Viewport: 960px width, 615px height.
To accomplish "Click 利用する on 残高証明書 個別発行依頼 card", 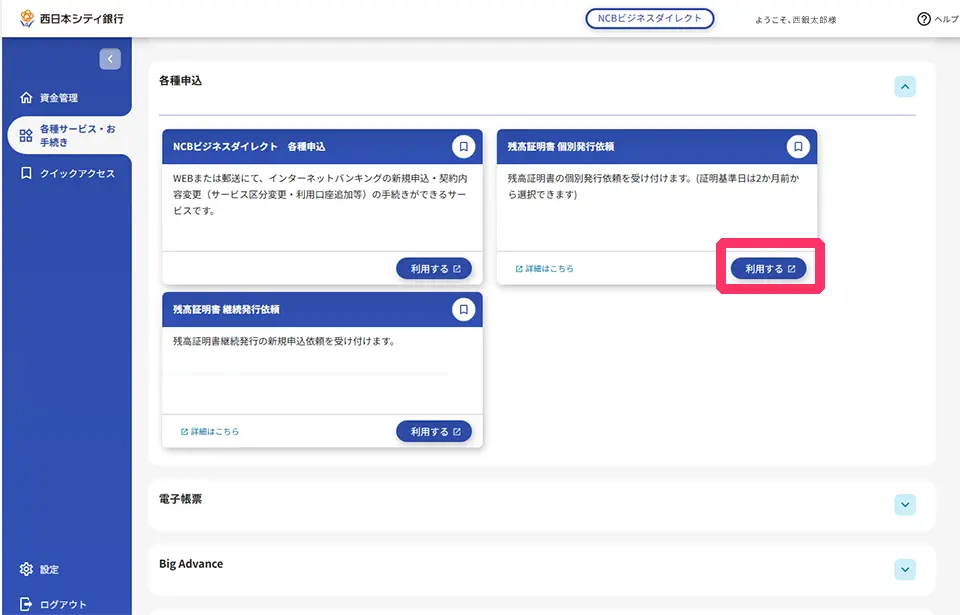I will pyautogui.click(x=768, y=268).
